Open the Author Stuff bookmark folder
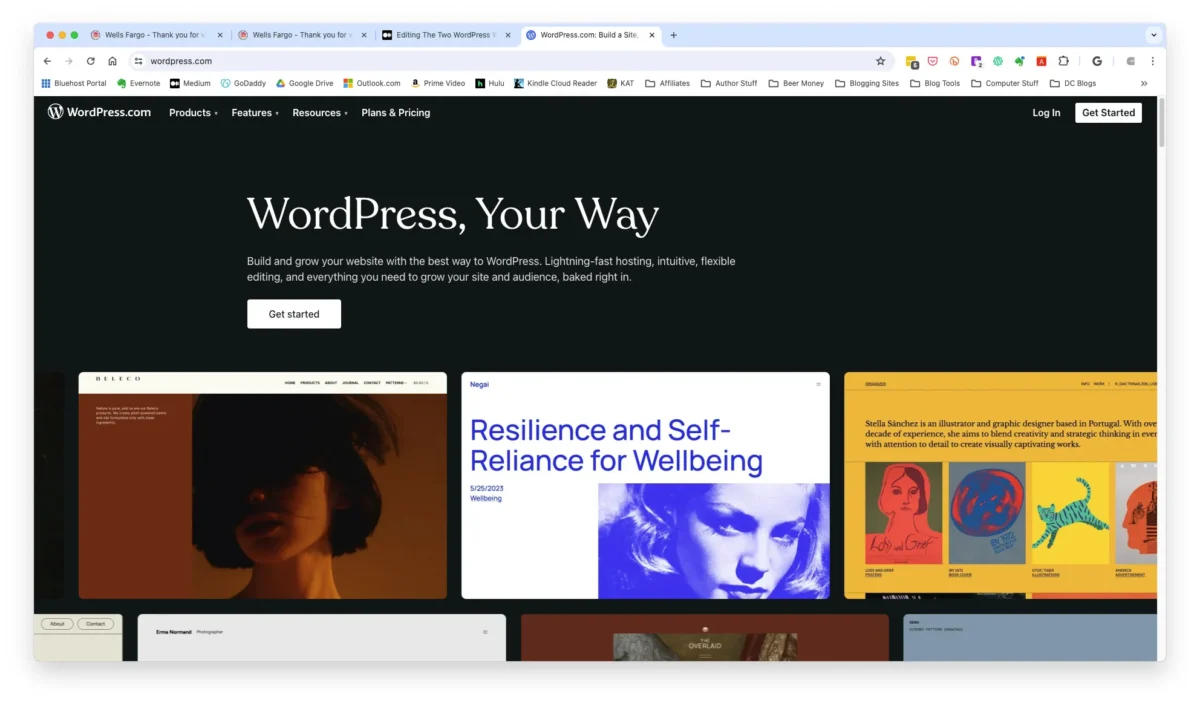This screenshot has height=706, width=1200. [x=729, y=83]
